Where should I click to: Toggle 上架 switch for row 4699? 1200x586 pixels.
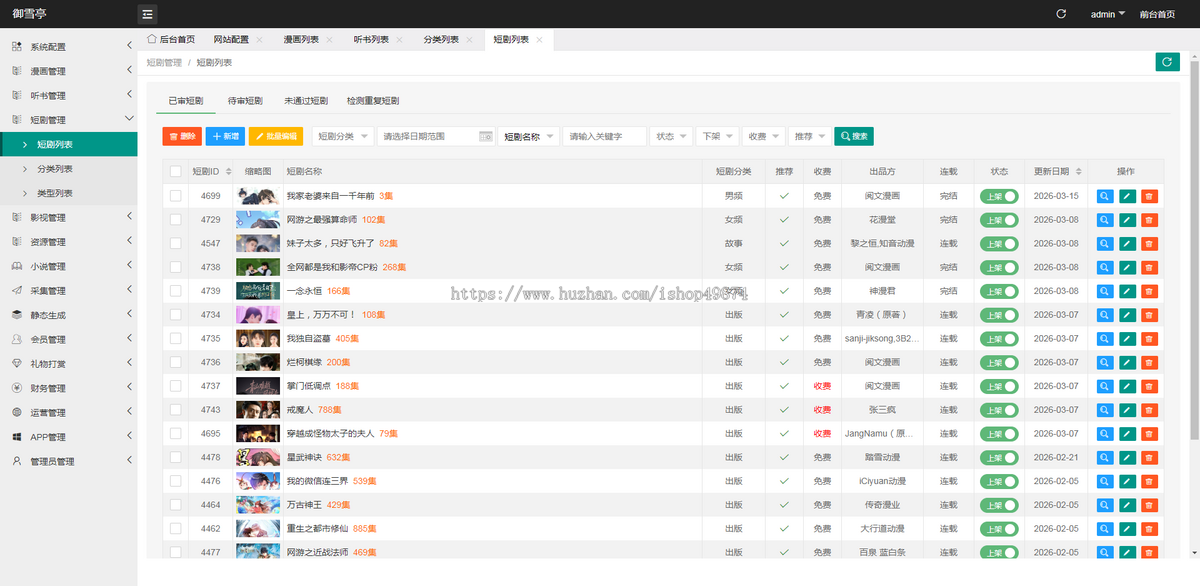999,196
